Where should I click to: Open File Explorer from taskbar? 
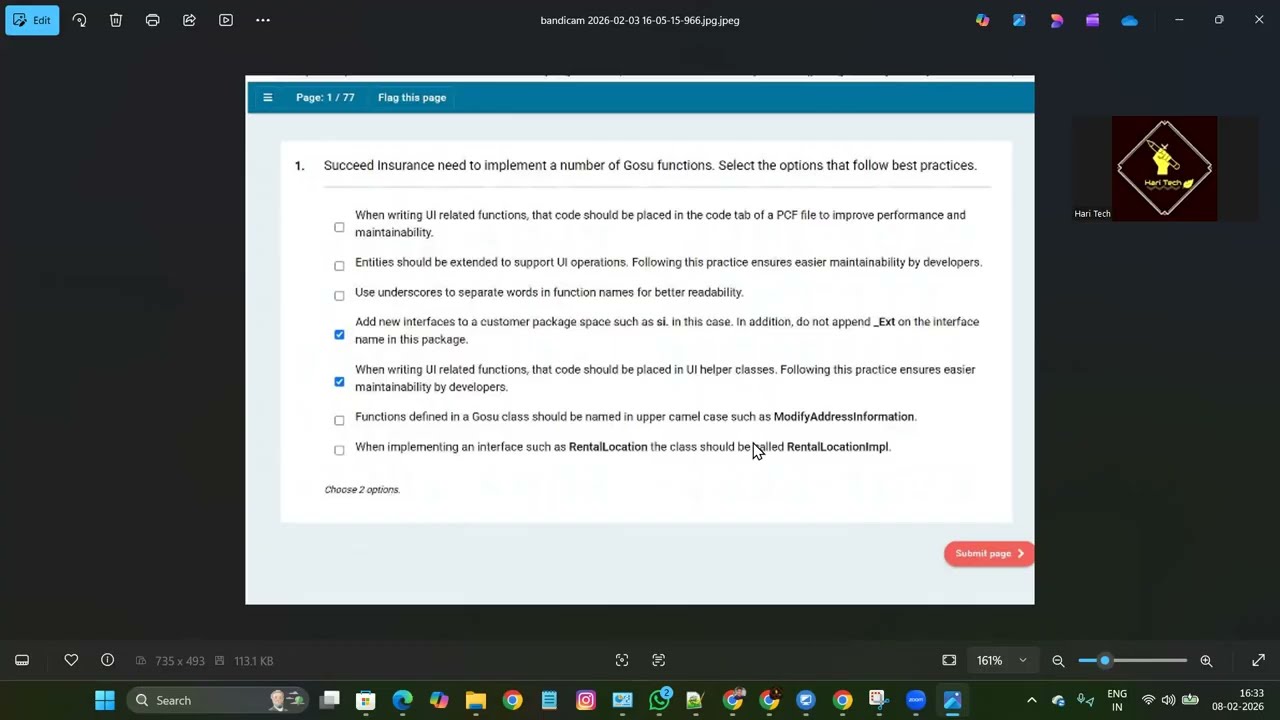coord(476,700)
